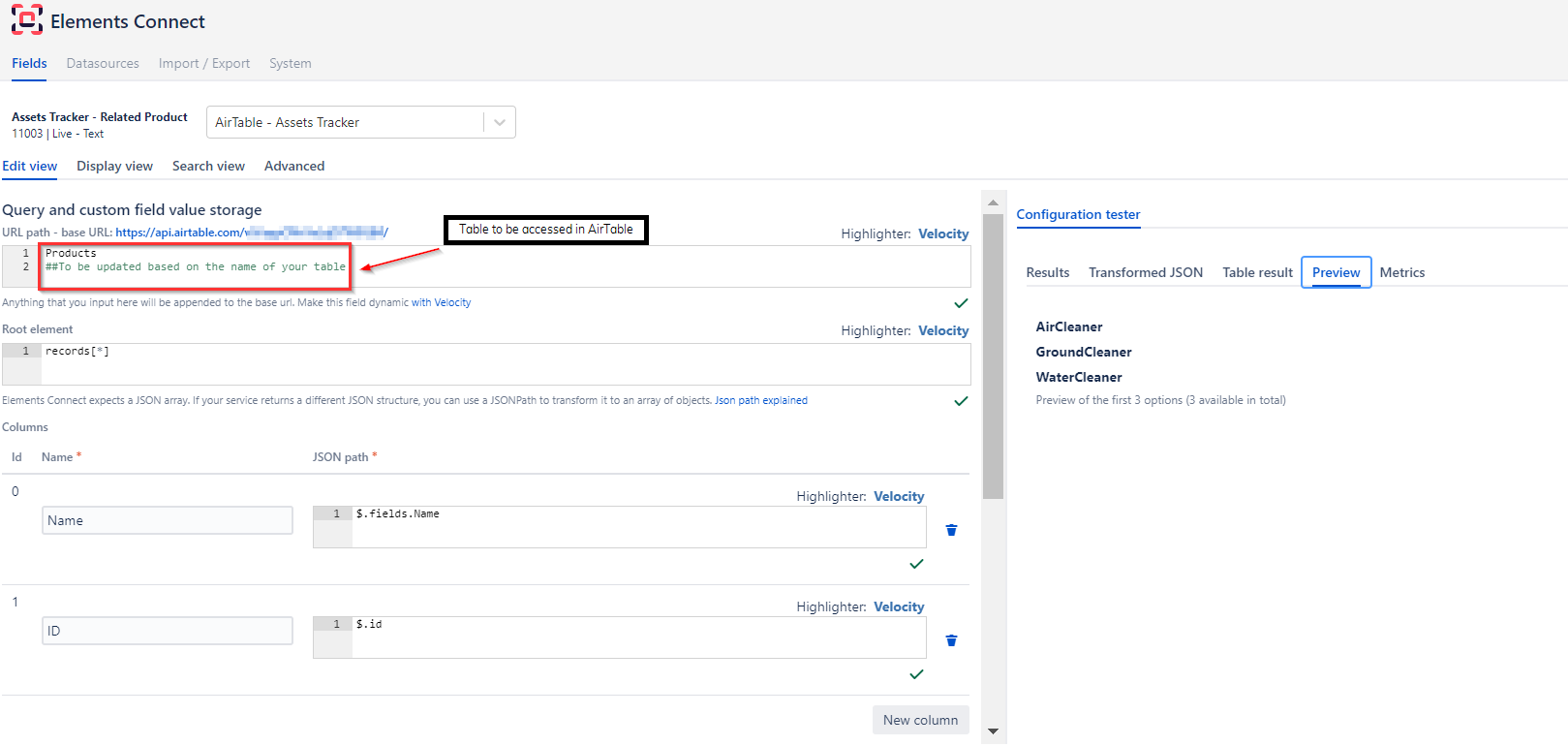Switch to Display view tab
This screenshot has height=746, width=1568.
pyautogui.click(x=114, y=166)
